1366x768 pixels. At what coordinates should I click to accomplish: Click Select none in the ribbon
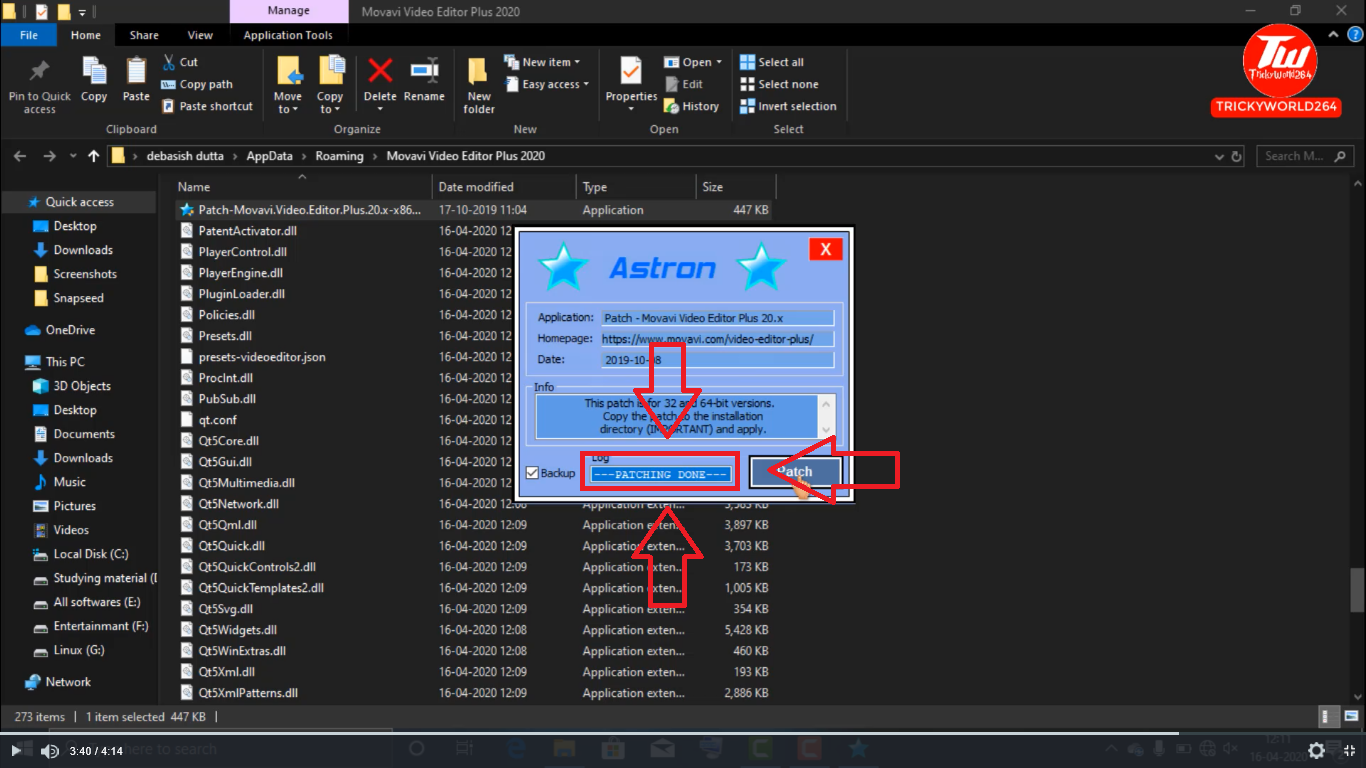click(779, 84)
